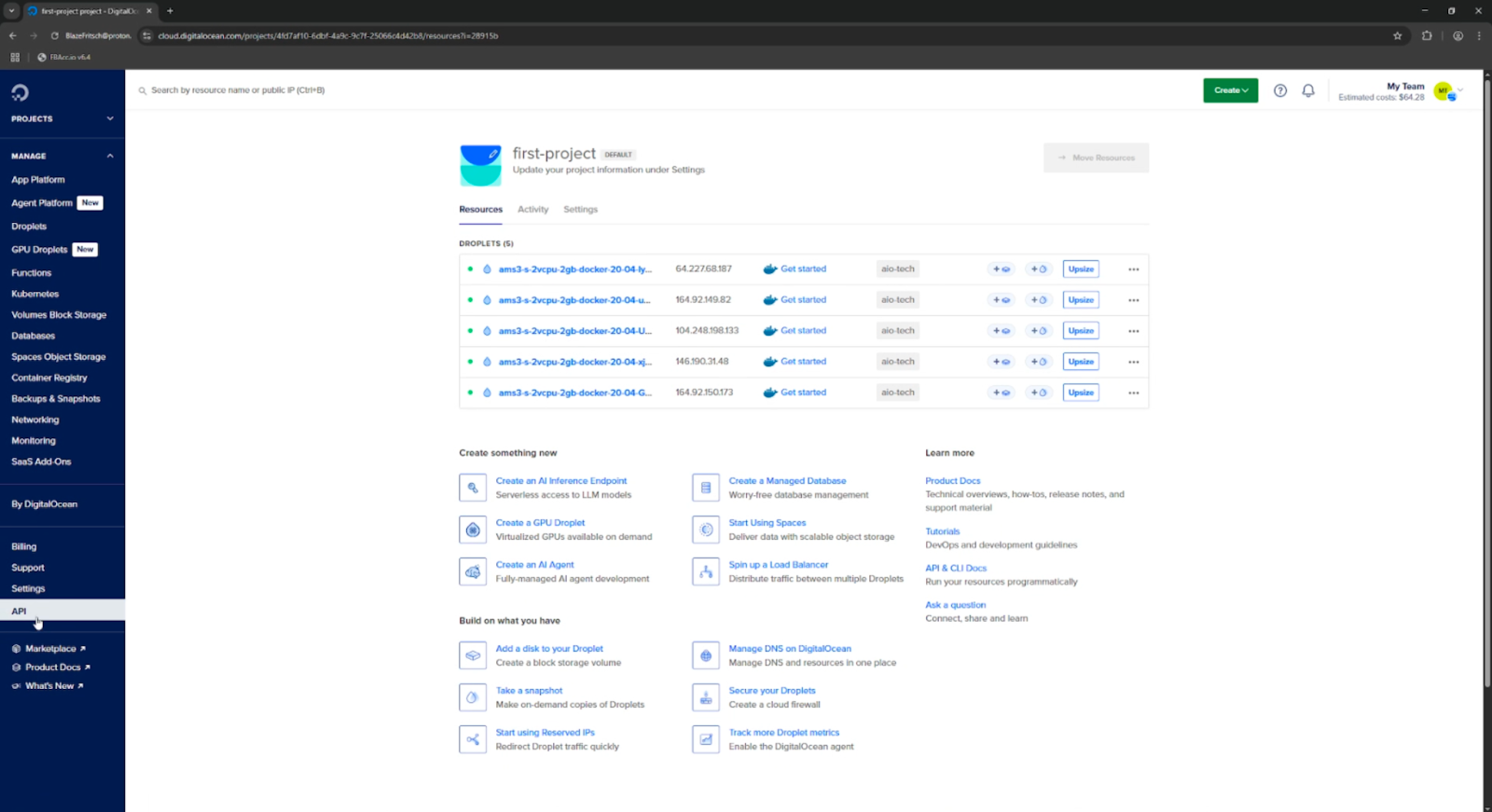Open the Create a Managed Database link
Screen dimensions: 1492x812
pos(787,481)
